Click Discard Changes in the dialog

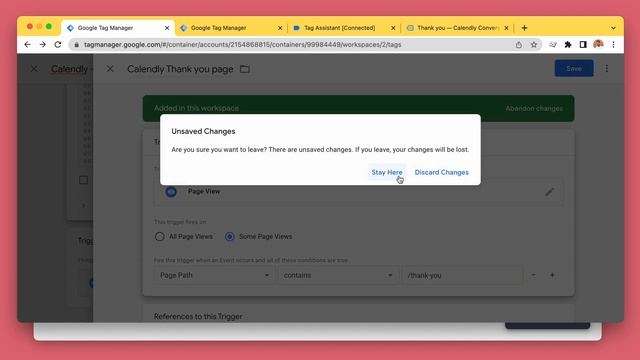pos(441,172)
